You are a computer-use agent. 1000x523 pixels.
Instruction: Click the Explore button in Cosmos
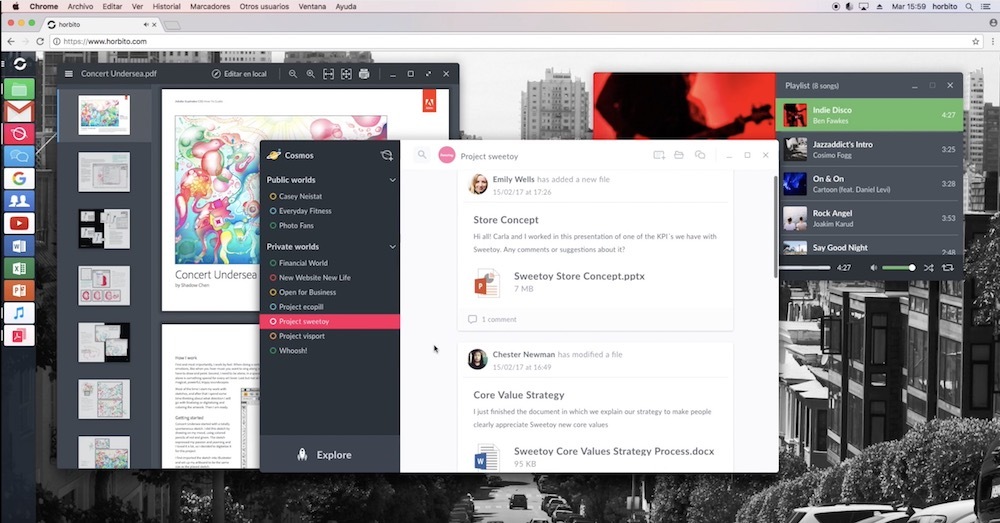tap(329, 455)
